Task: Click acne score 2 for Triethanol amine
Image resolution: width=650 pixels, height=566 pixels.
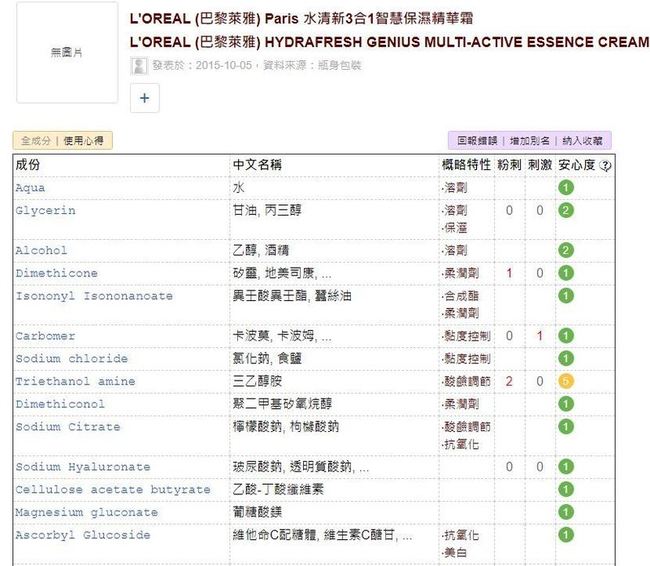Action: click(x=509, y=381)
